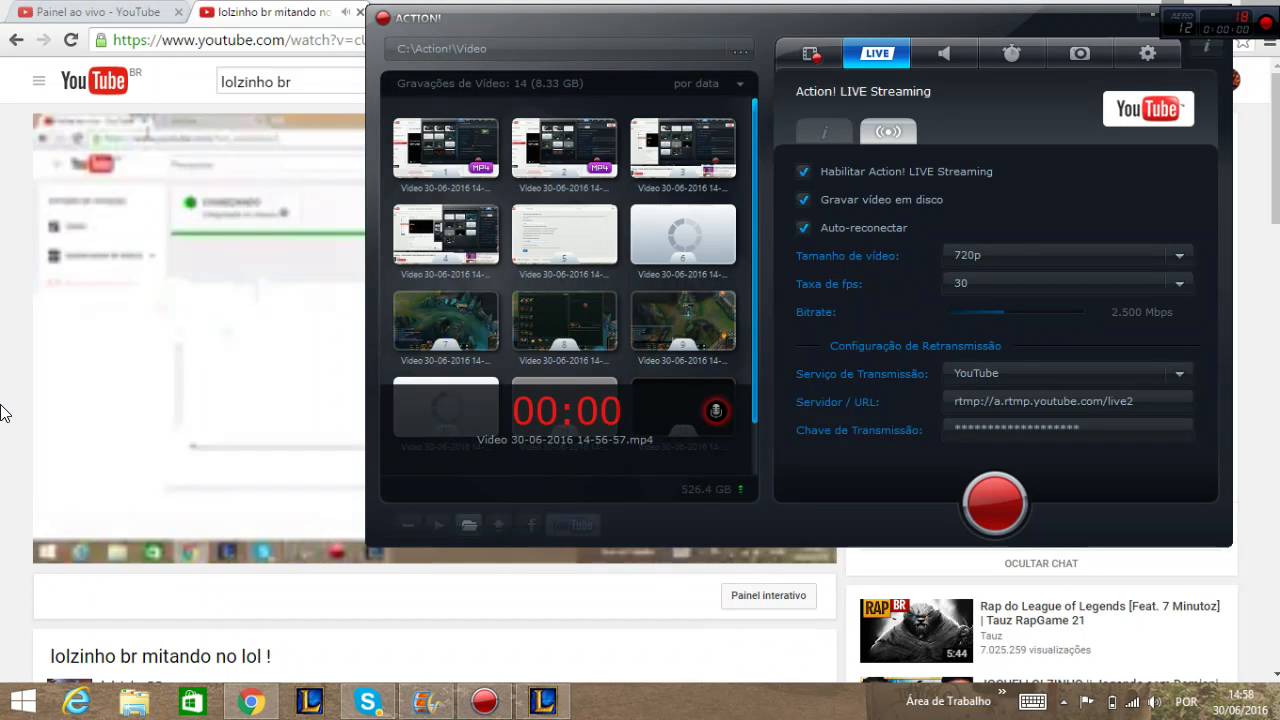Click the red record dot on HUD overlay
Viewport: 1280px width, 720px height.
1266,23
